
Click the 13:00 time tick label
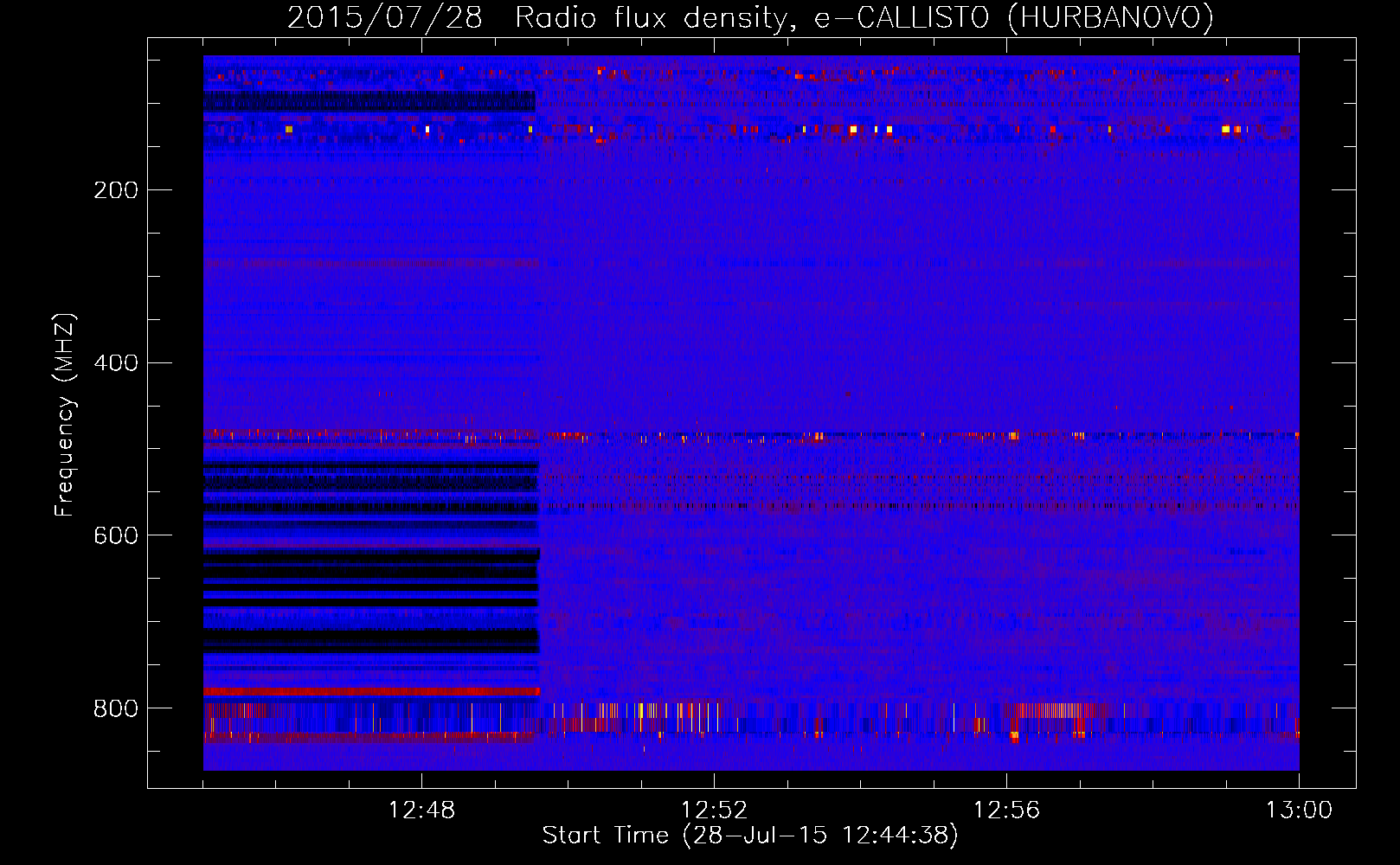1299,811
